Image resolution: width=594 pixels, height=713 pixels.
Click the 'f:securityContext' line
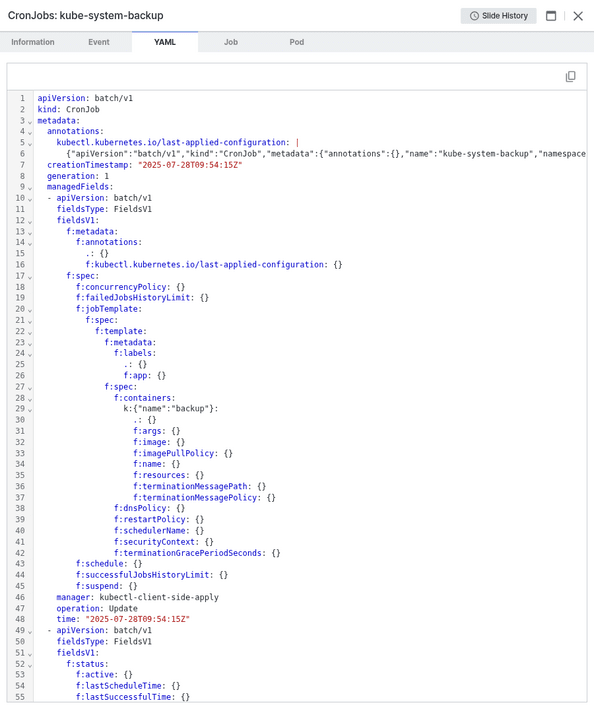tap(164, 542)
